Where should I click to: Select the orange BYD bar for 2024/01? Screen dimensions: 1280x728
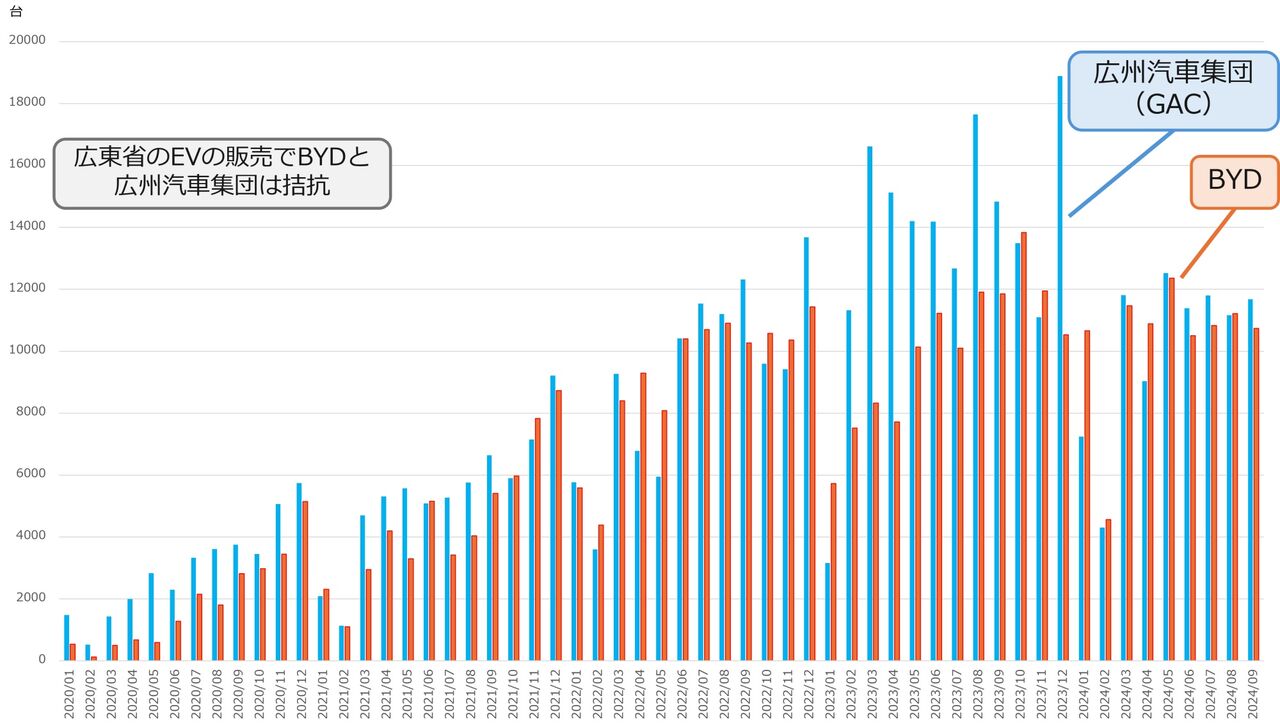tap(1087, 495)
